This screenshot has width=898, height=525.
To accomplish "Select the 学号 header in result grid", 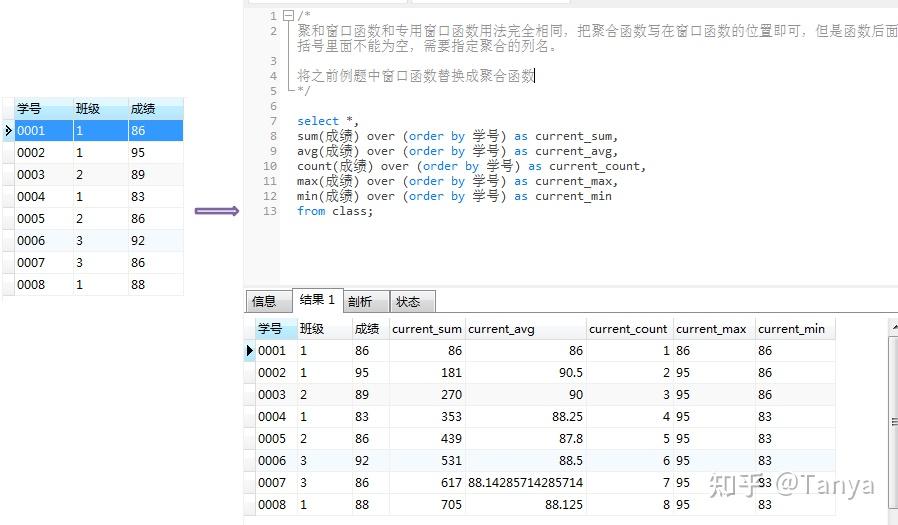I will (276, 329).
